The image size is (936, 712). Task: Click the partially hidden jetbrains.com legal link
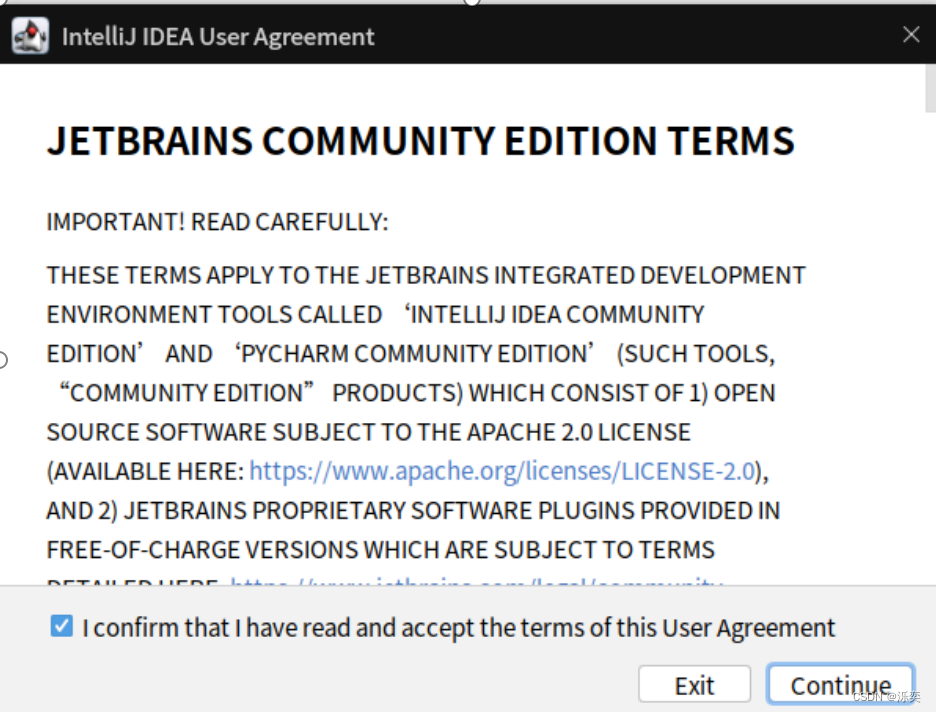(x=477, y=581)
